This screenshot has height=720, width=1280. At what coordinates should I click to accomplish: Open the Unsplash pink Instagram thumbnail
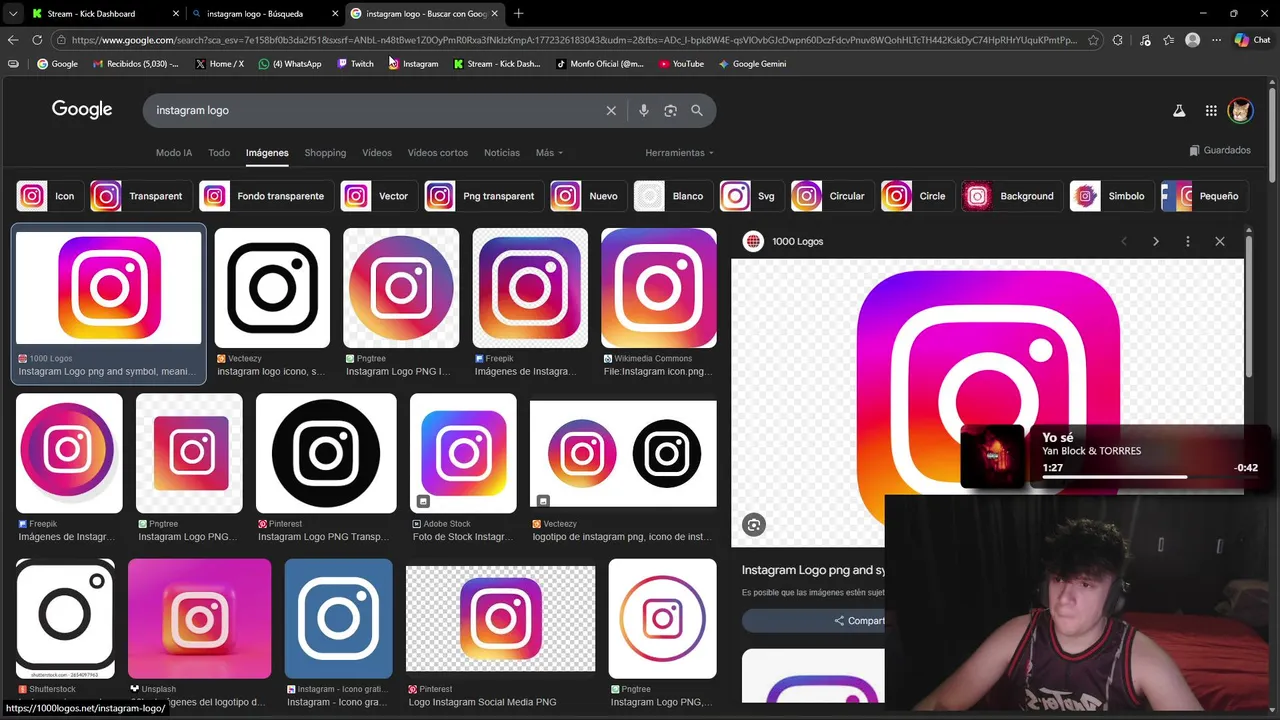coord(199,619)
